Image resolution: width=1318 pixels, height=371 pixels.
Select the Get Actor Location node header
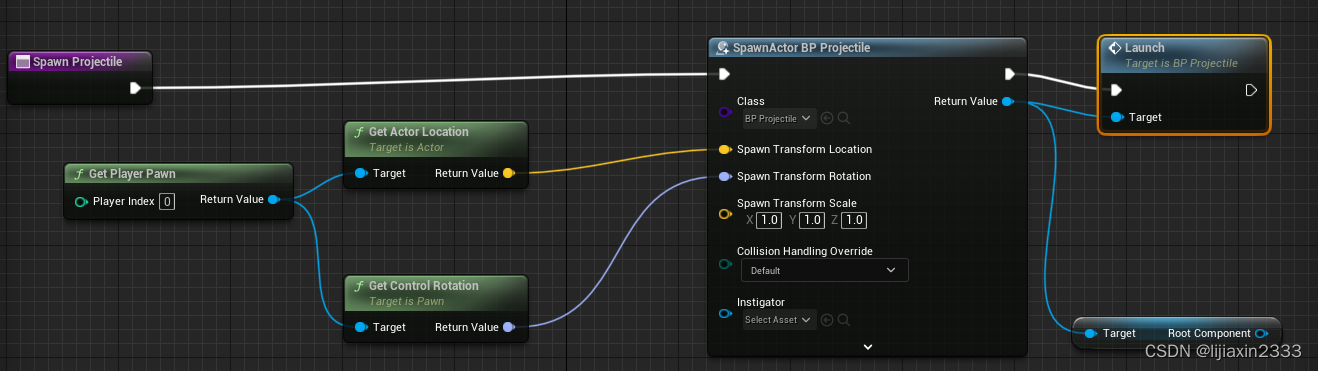(x=435, y=138)
